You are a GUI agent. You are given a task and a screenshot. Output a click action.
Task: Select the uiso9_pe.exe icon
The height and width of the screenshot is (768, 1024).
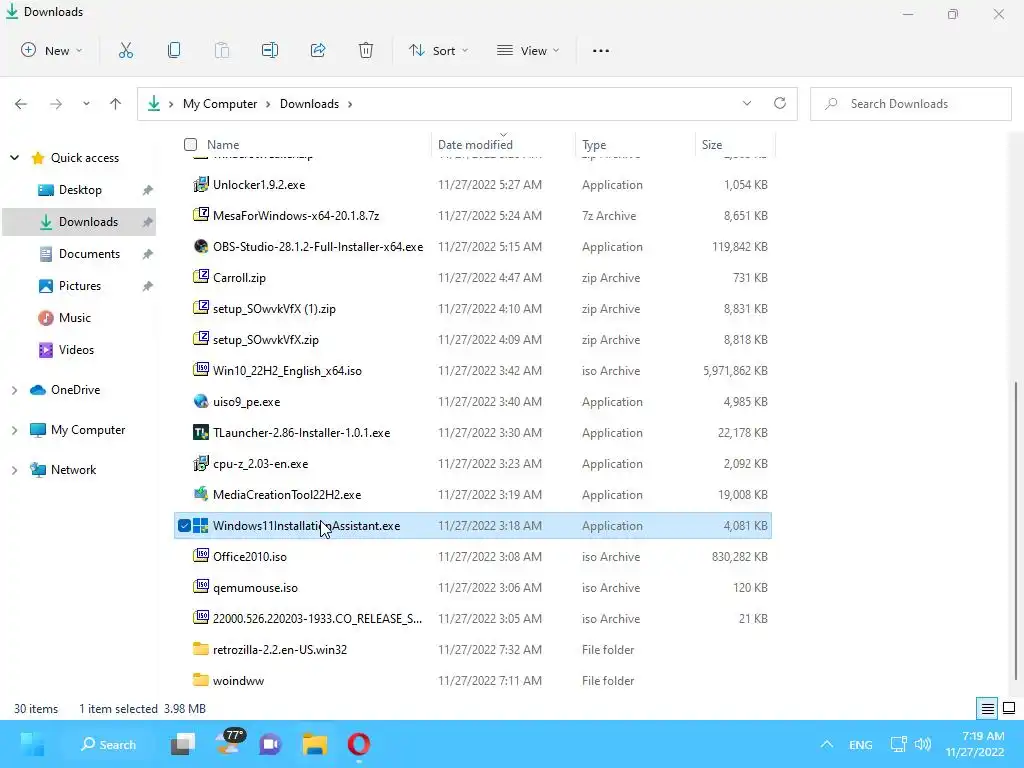click(201, 401)
